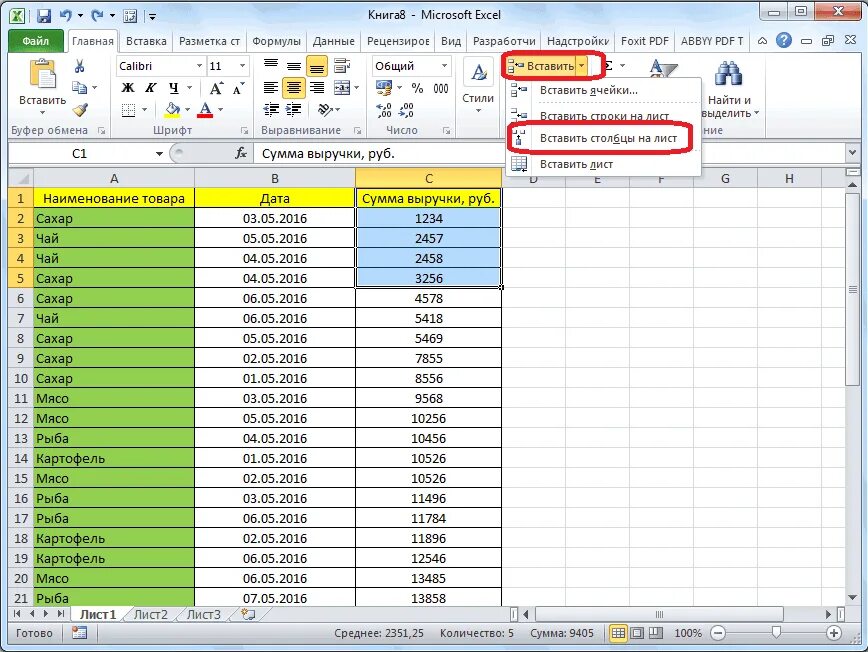Choose Вставить строки на лист entry
The height and width of the screenshot is (652, 868).
(x=604, y=115)
